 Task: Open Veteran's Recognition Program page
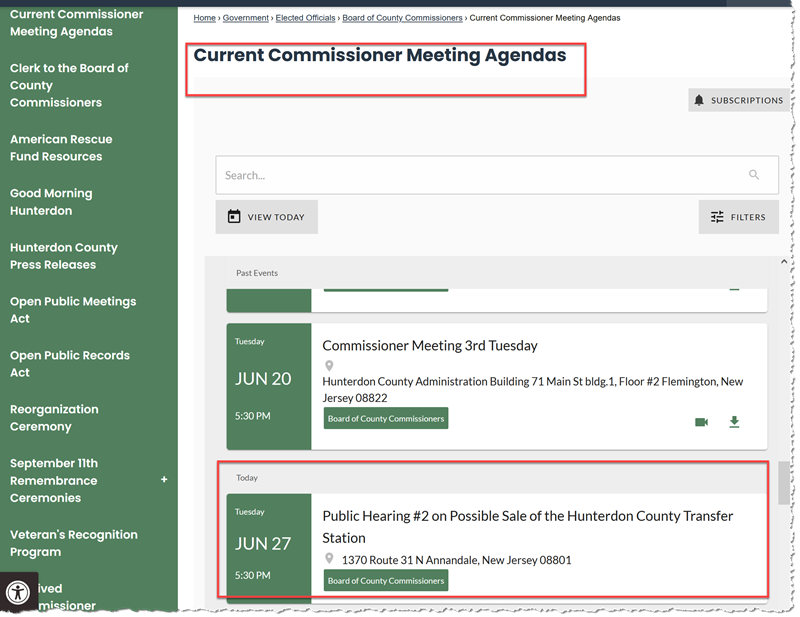point(74,544)
